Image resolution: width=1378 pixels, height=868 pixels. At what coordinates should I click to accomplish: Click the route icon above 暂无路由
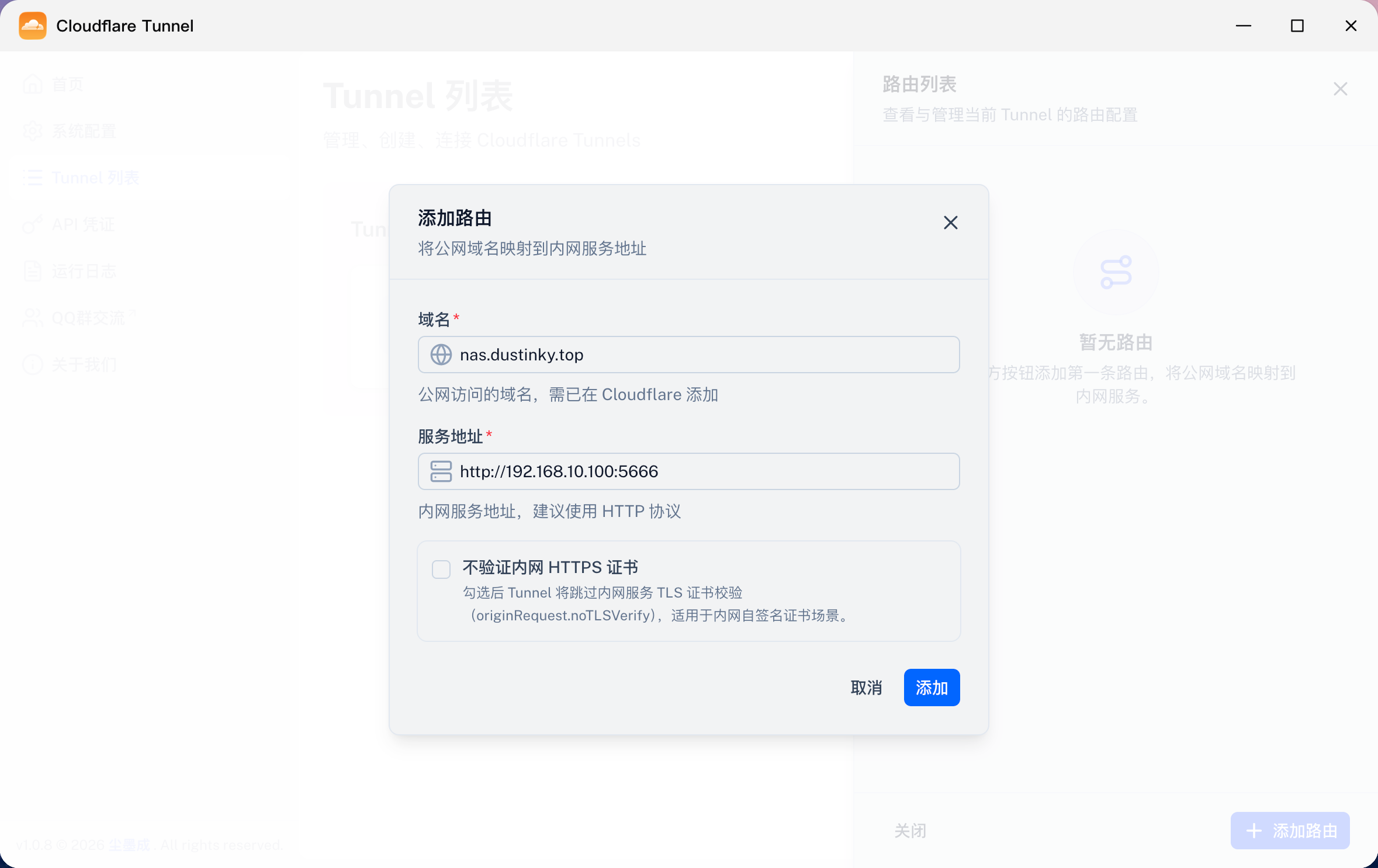[1116, 272]
